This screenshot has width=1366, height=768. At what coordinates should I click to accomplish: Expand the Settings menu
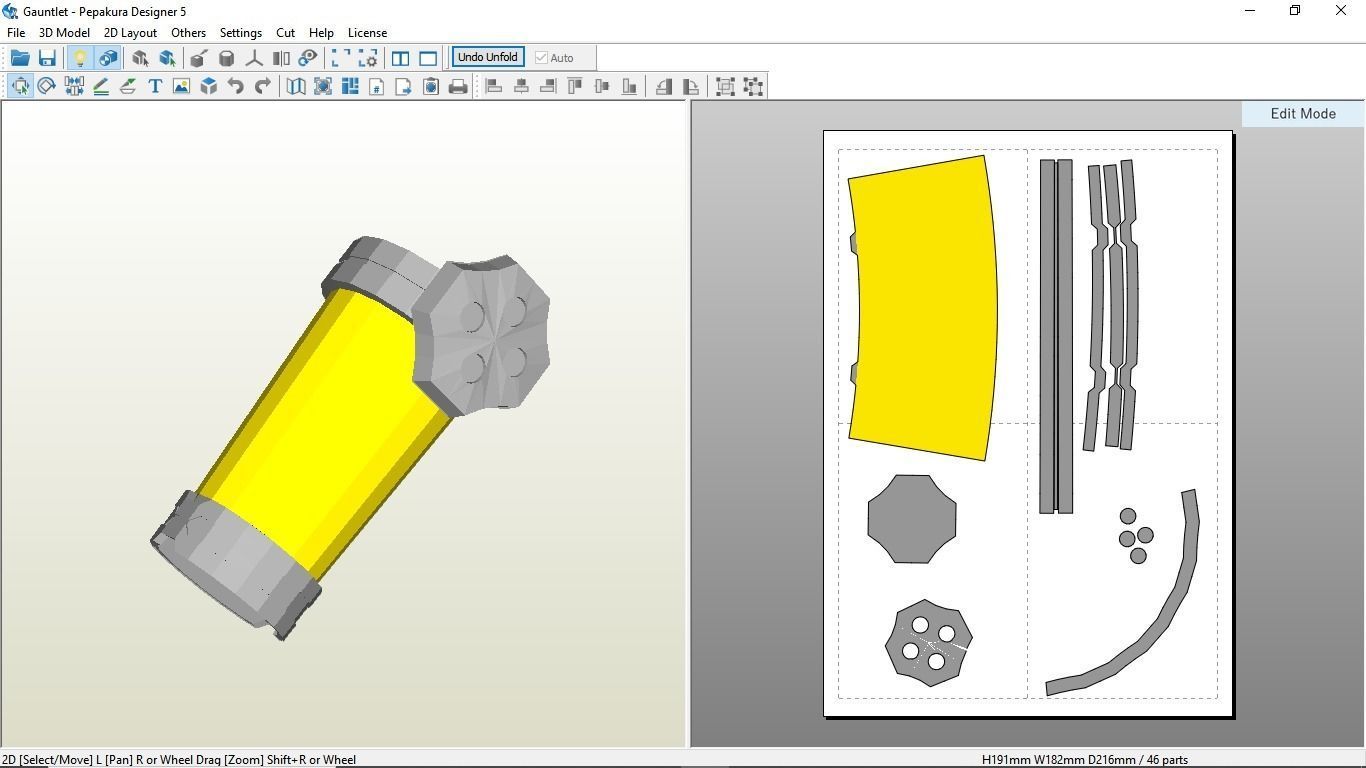point(240,33)
